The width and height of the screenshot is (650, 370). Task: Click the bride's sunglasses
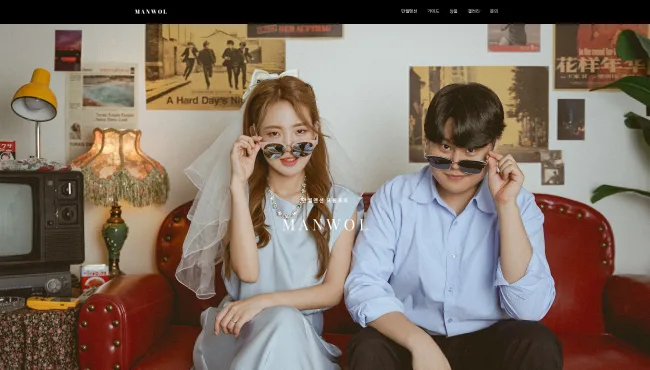pos(289,150)
